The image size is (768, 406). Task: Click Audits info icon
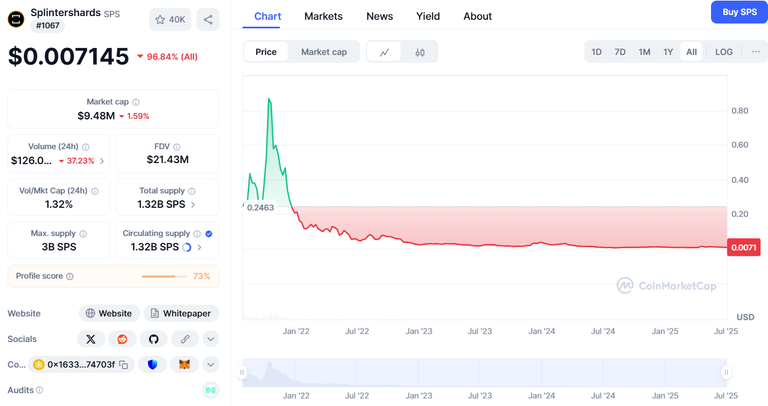tap(40, 390)
